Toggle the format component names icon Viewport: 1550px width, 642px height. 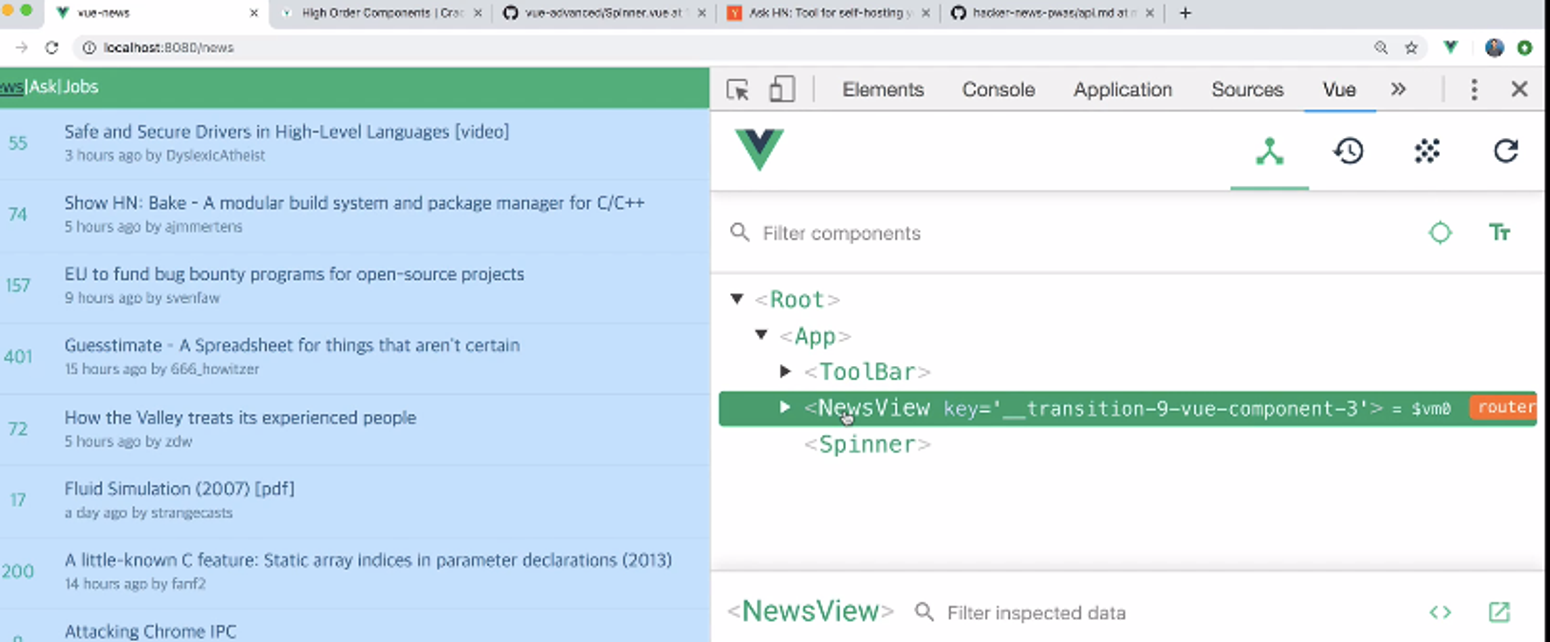pos(1499,233)
